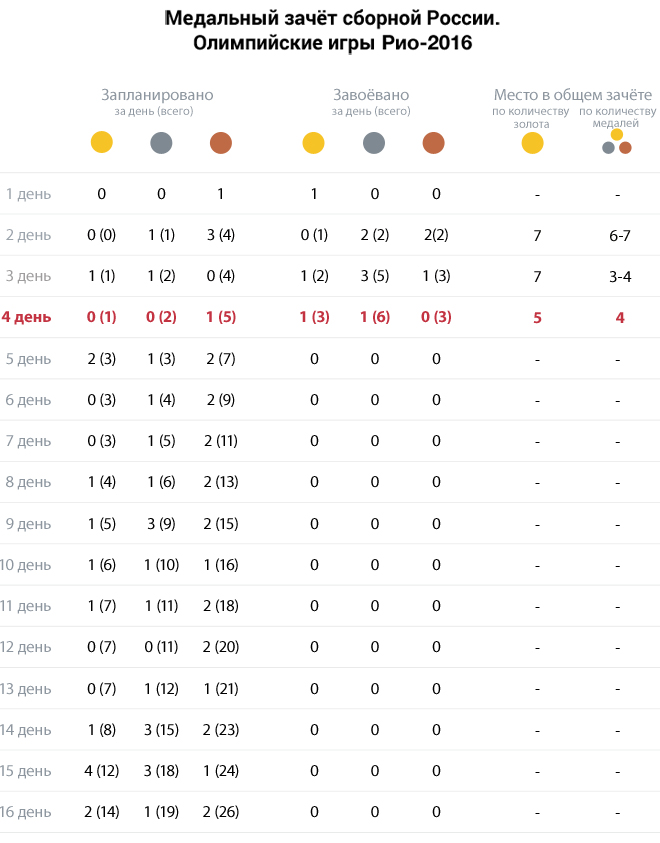Click the planned gold cell 2 (3)
This screenshot has height=843, width=660.
(102, 359)
